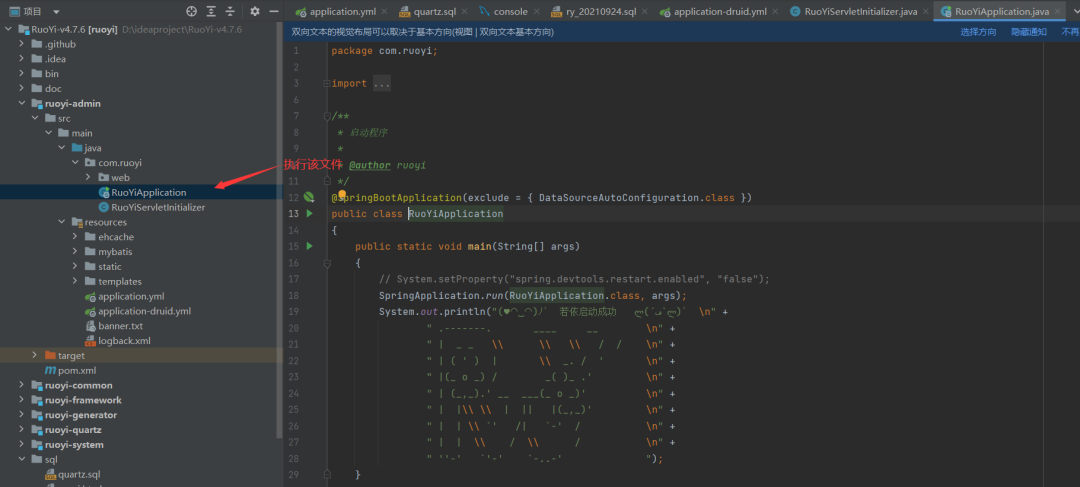Select pom.xml in project tree
The image size is (1080, 487).
tap(70, 371)
